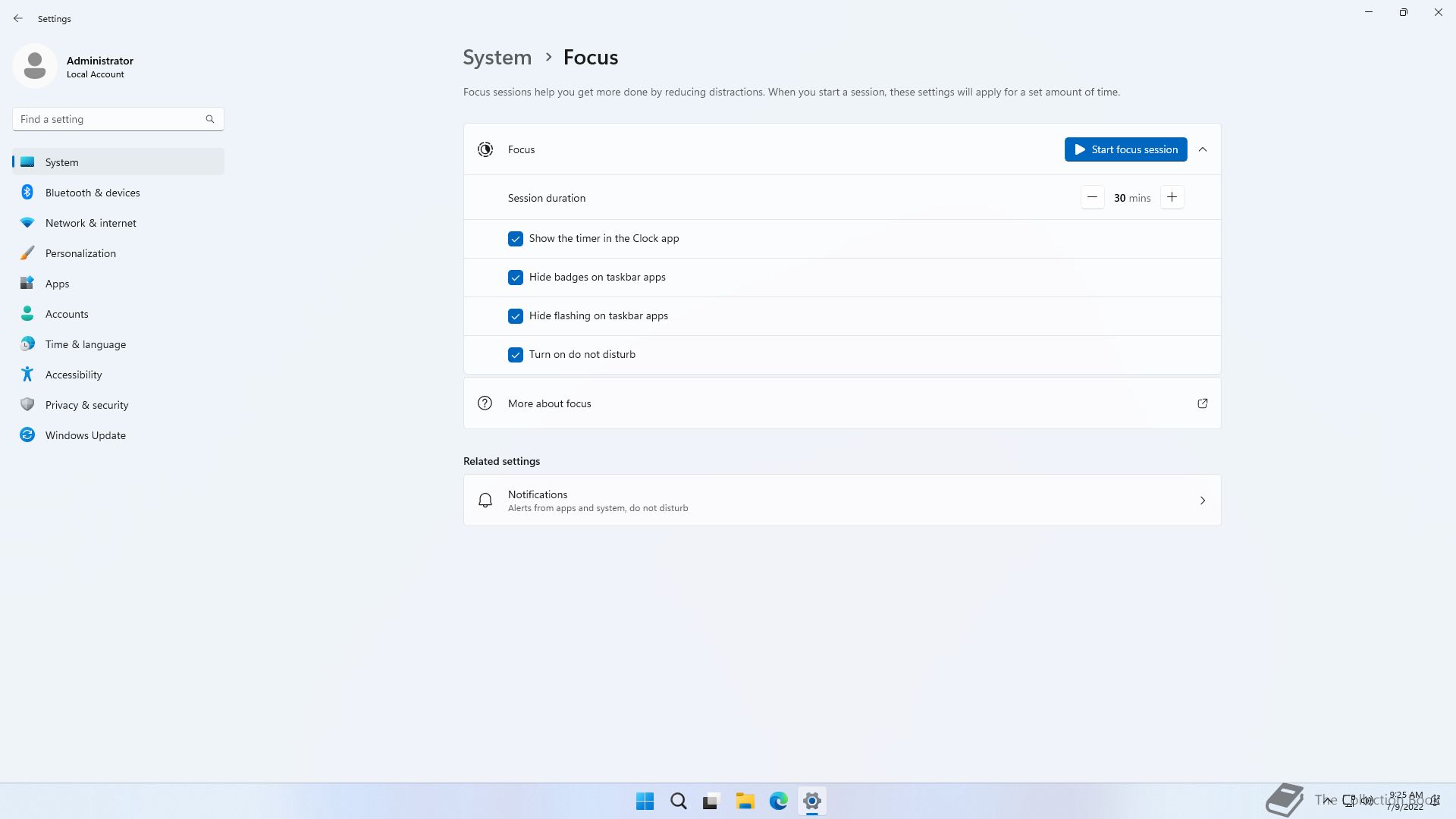Click the Windows Update sync icon
1456x819 pixels.
27,435
